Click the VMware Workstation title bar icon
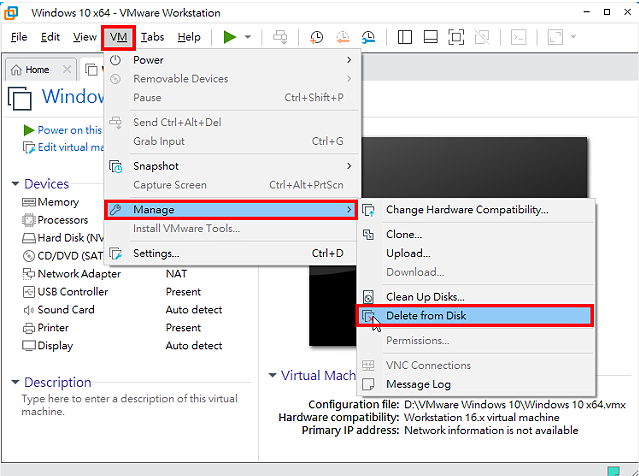This screenshot has height=476, width=639. (11, 13)
